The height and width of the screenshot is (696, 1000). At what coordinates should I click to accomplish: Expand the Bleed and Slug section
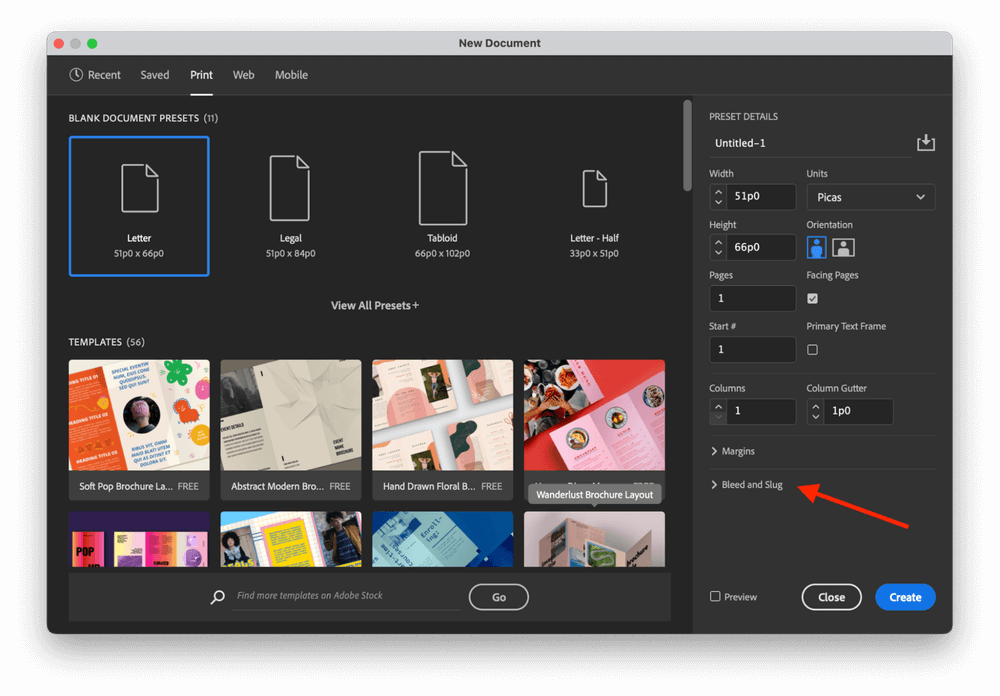(x=751, y=485)
